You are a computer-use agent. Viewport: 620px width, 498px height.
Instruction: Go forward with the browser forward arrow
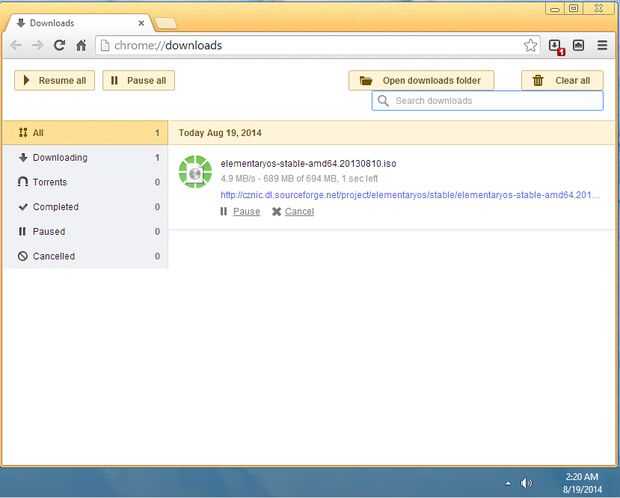pos(38,45)
